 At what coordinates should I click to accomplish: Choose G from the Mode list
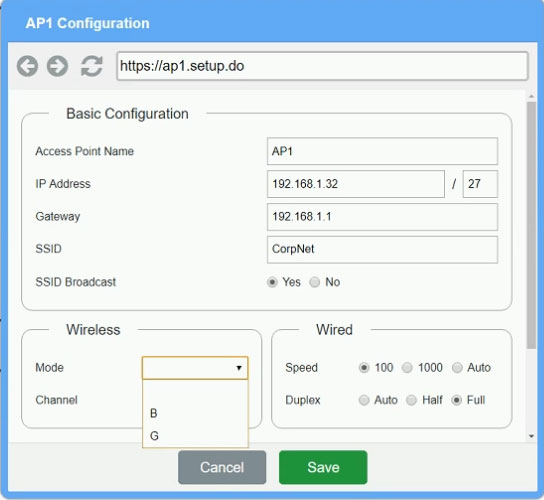pyautogui.click(x=195, y=435)
